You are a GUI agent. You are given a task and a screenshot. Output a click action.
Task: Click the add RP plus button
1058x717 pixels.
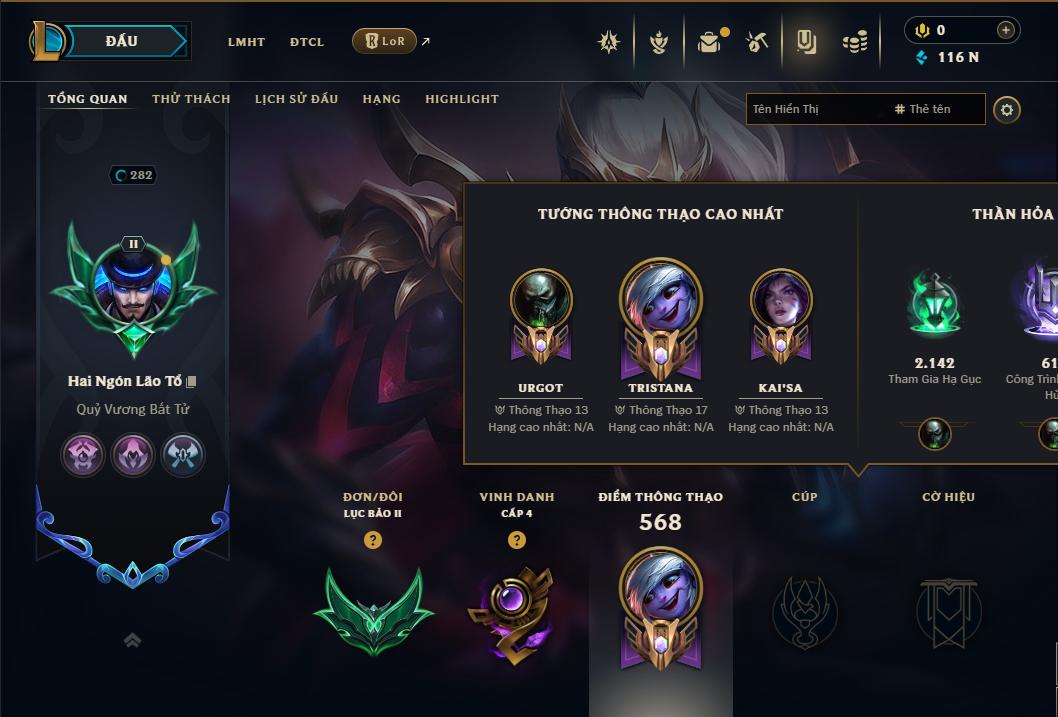pos(1005,30)
